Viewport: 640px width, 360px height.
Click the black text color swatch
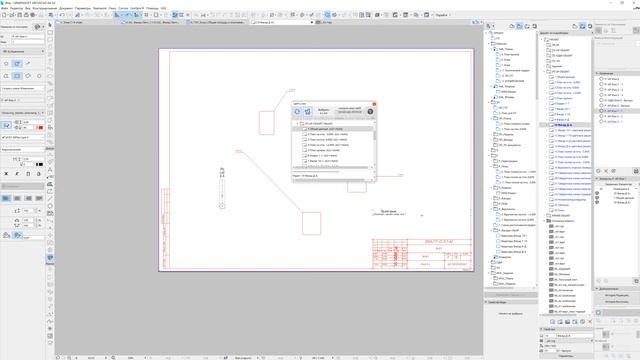tap(40, 164)
